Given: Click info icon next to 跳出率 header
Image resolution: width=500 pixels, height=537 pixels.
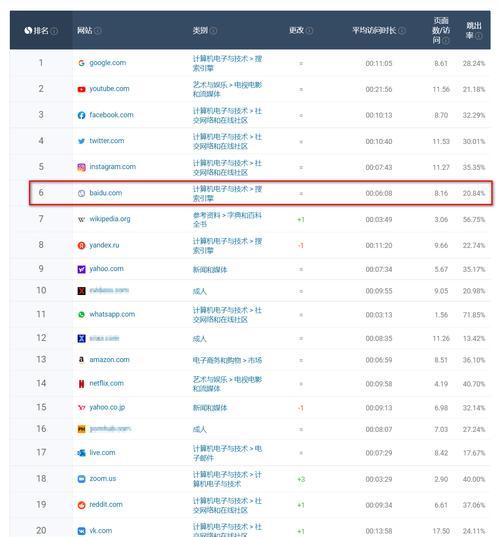Looking at the screenshot, I should tap(479, 36).
